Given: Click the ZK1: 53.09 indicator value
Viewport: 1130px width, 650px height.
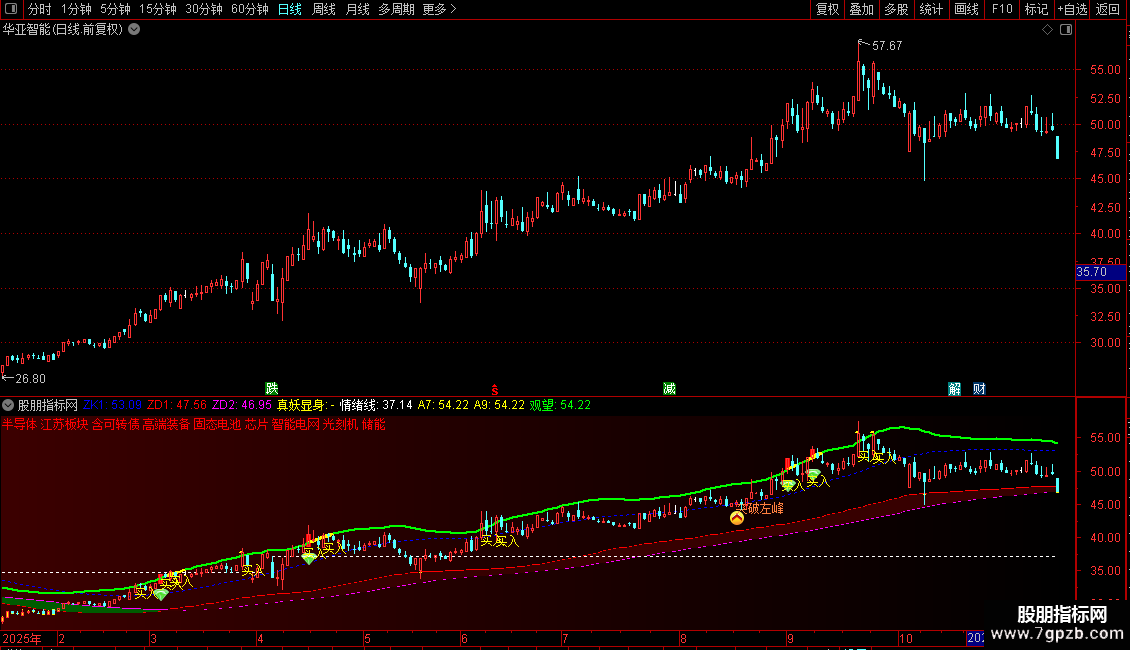Looking at the screenshot, I should [x=112, y=405].
